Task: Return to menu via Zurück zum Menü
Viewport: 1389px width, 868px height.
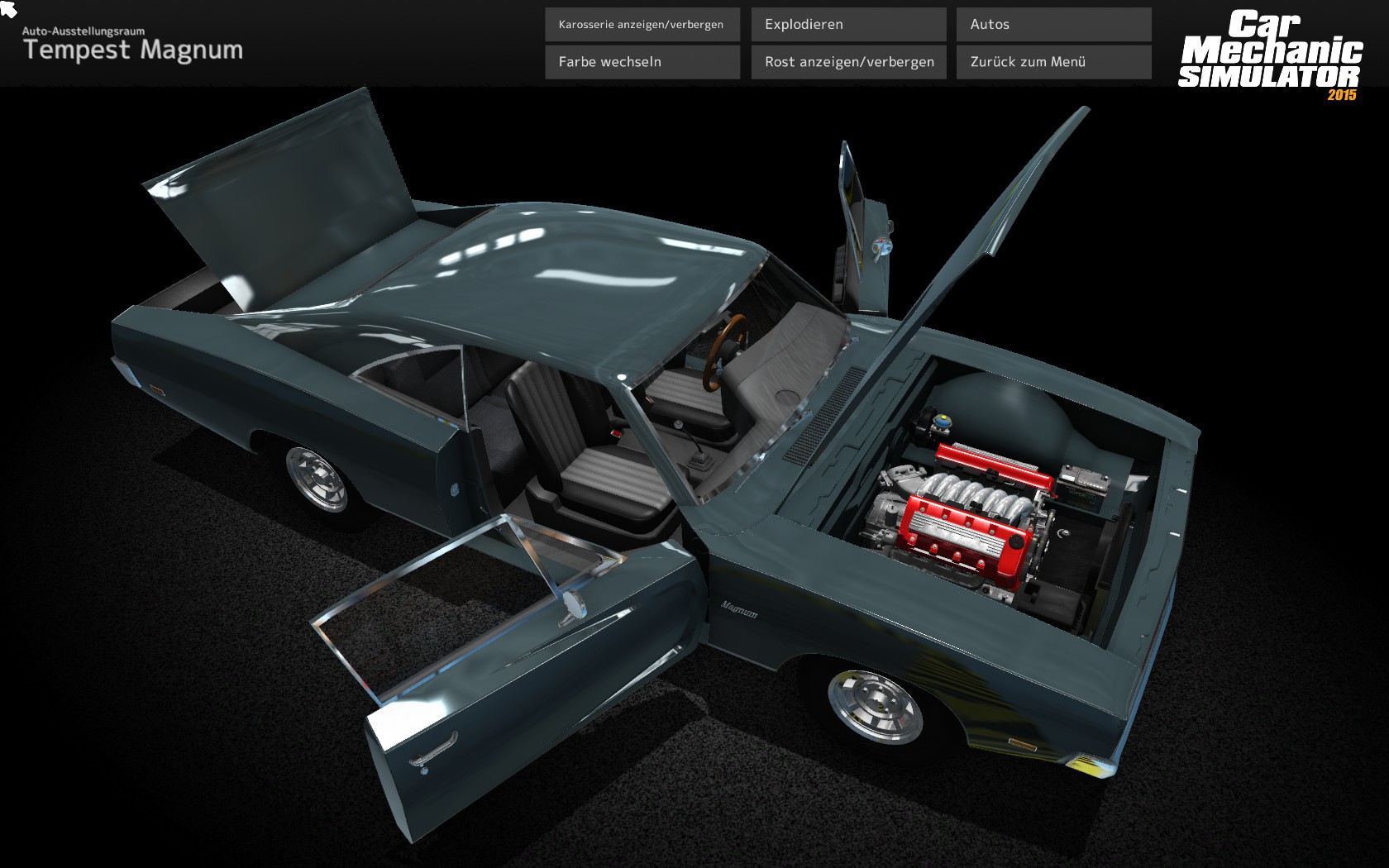Action: pyautogui.click(x=1053, y=62)
